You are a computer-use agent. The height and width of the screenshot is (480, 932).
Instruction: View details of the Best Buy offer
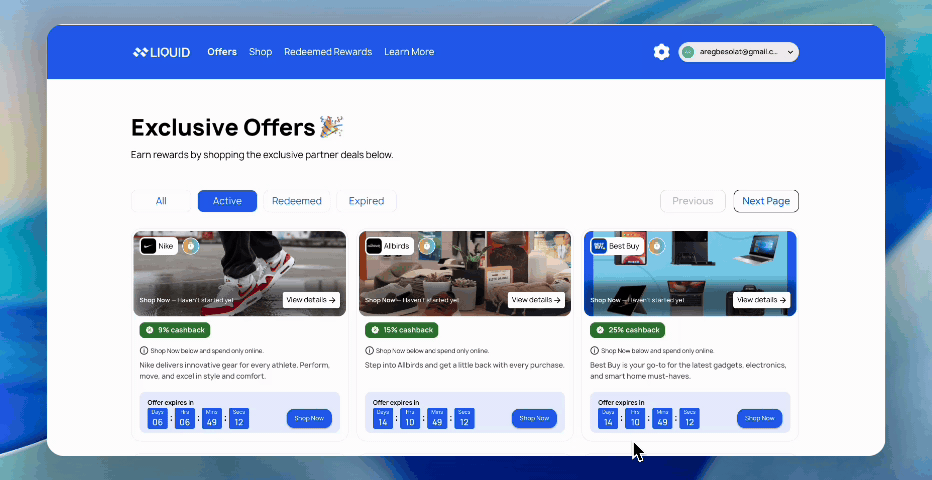coord(761,300)
